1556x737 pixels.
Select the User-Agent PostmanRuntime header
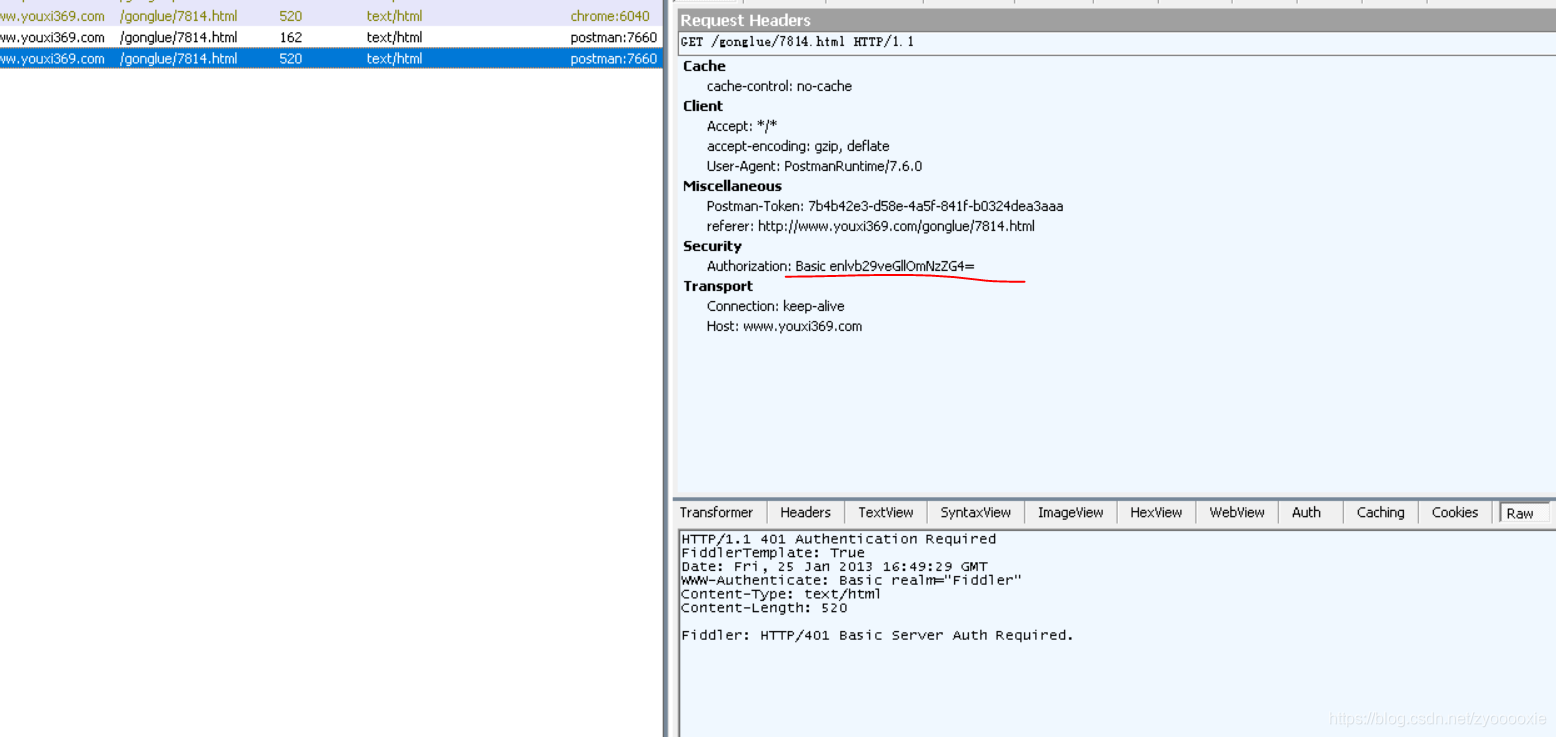(x=814, y=166)
